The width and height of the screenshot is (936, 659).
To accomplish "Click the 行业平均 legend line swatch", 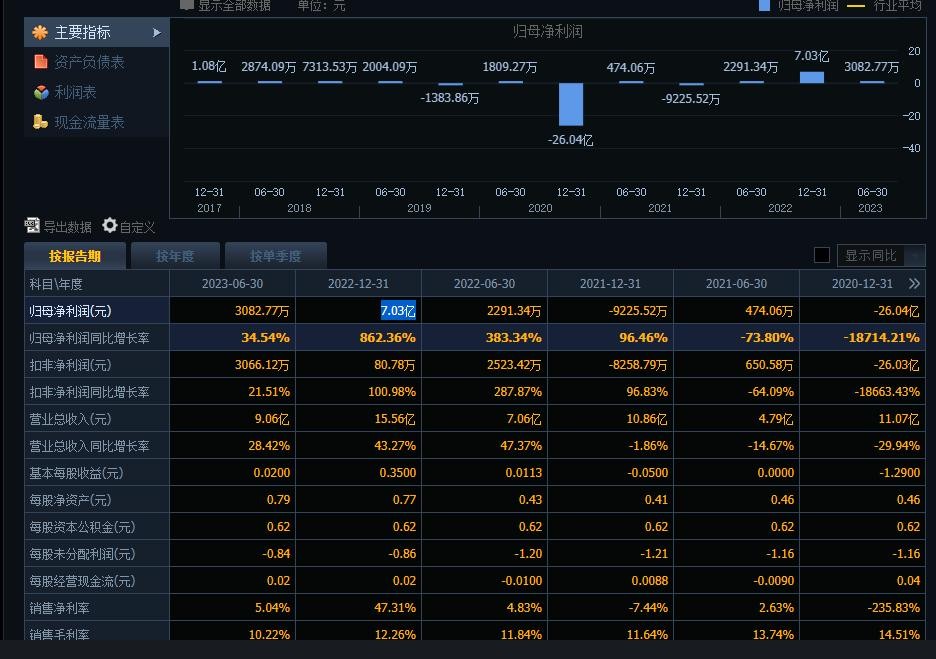I will (x=856, y=5).
